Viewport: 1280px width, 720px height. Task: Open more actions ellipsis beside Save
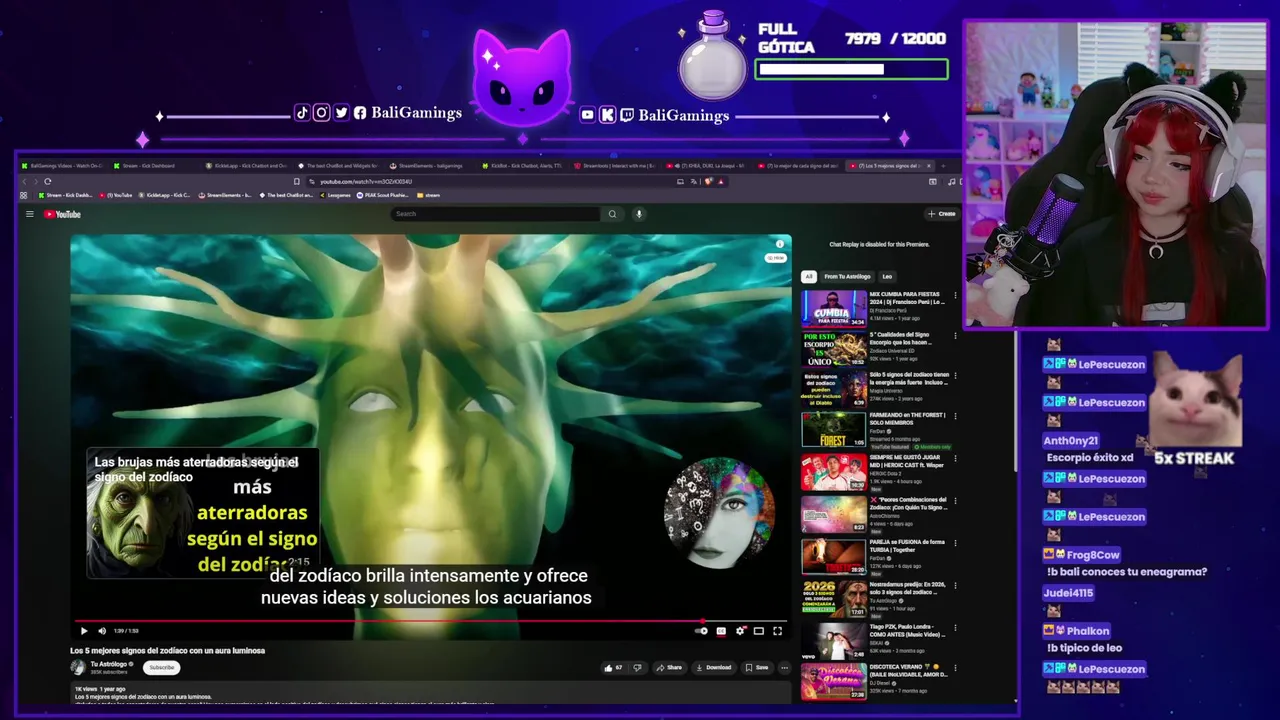(785, 667)
